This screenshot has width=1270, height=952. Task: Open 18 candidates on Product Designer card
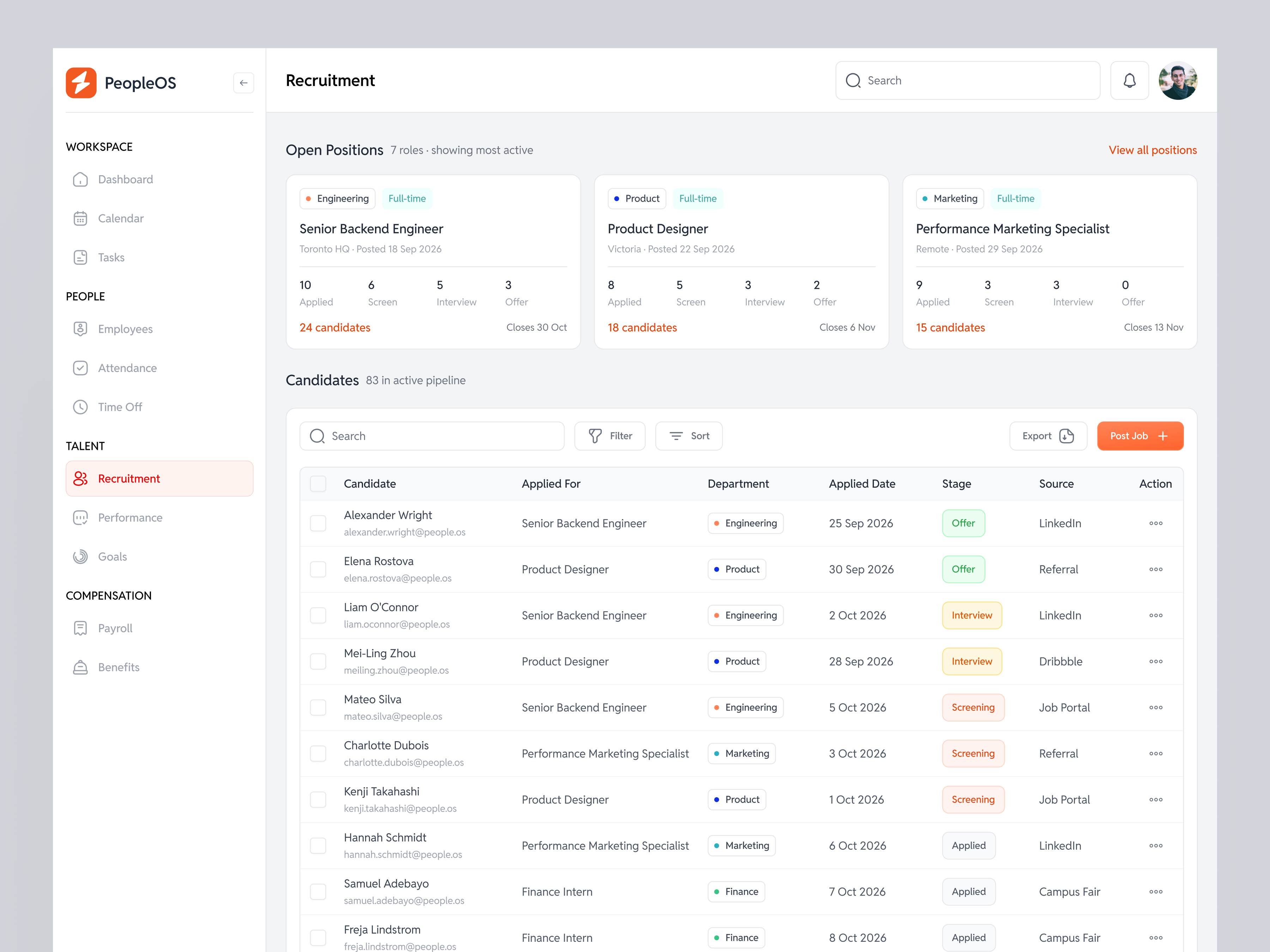[642, 328]
